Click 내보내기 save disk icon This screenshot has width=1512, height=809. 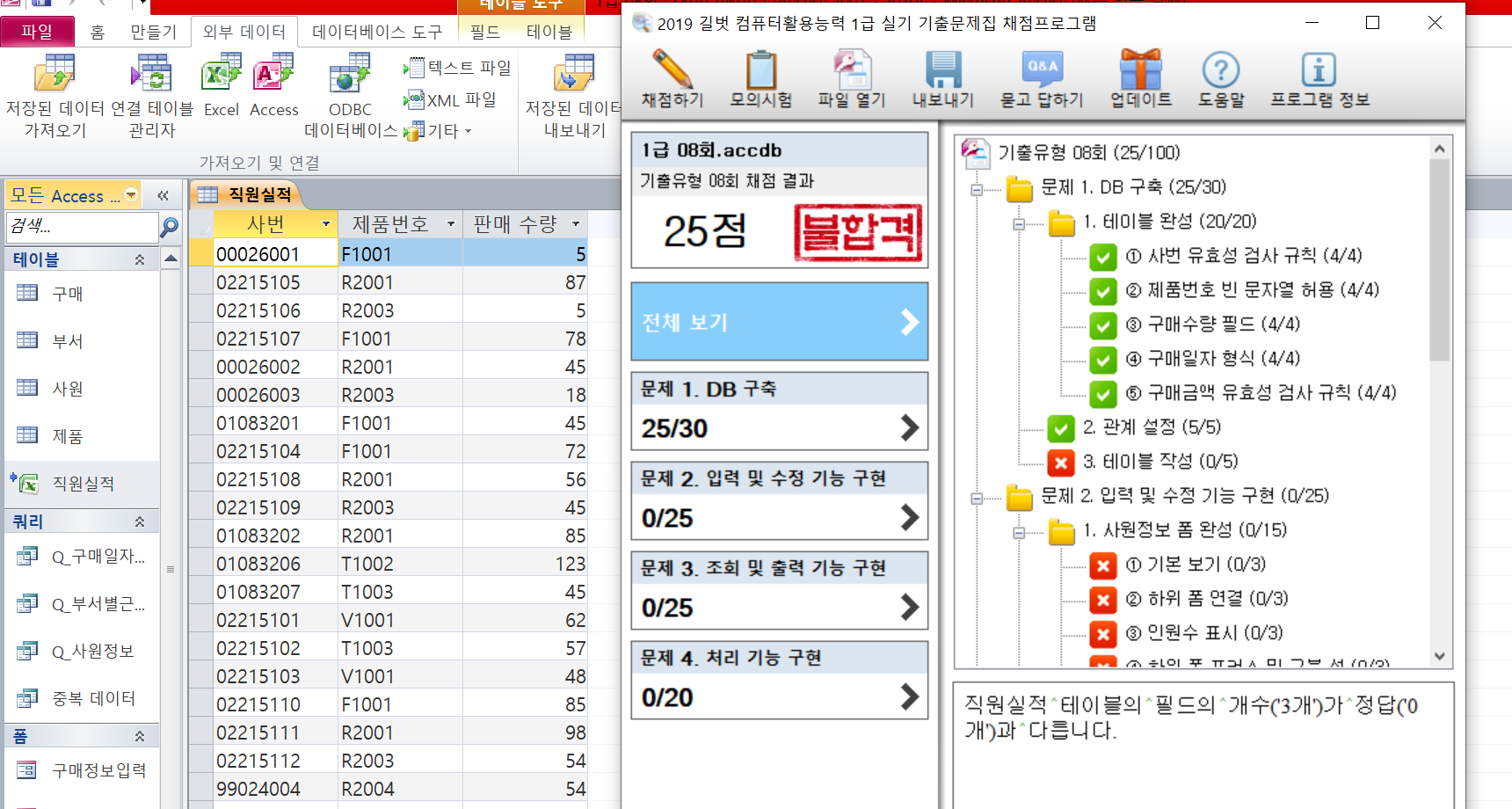point(942,72)
